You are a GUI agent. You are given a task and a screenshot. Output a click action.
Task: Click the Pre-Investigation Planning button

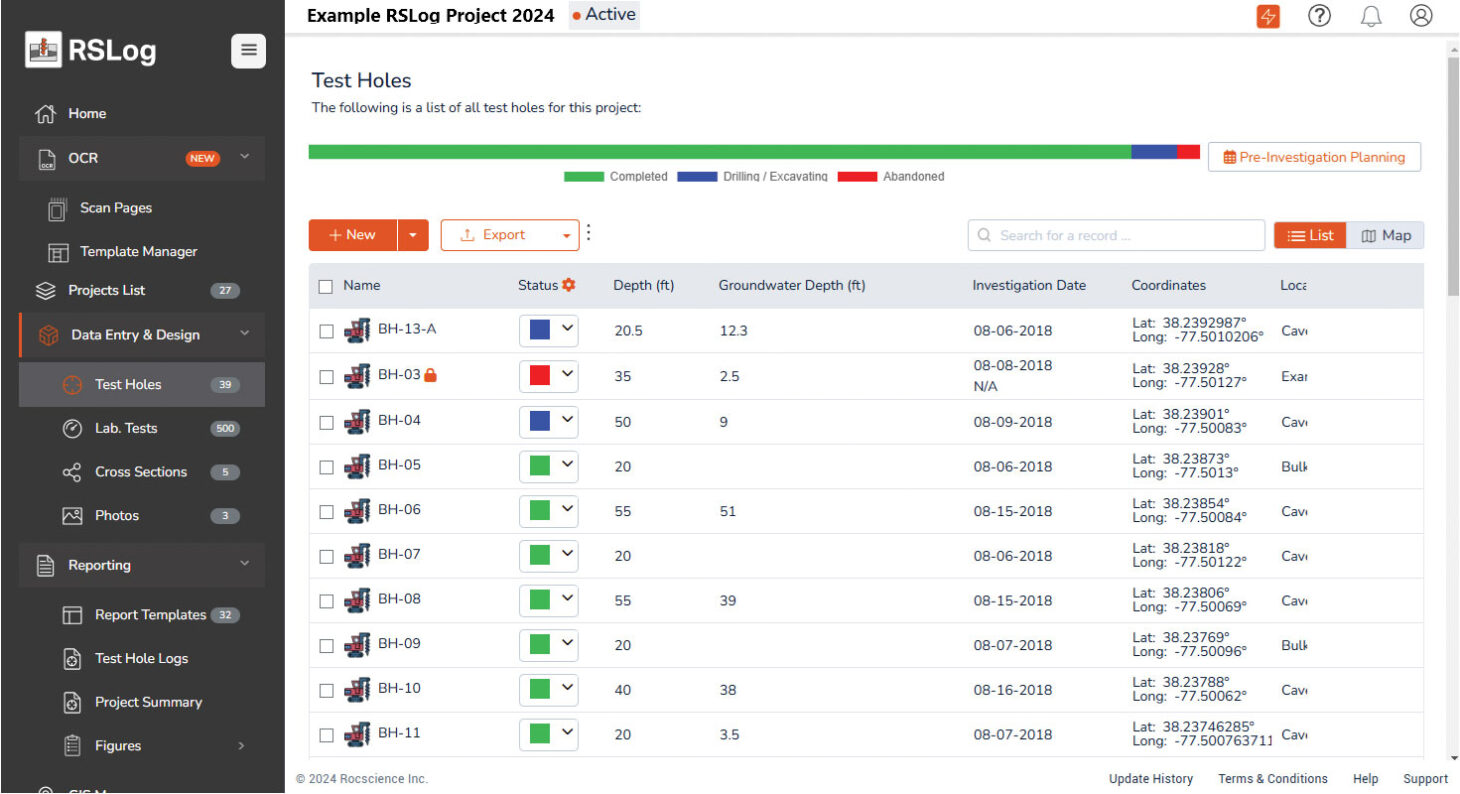click(1314, 157)
